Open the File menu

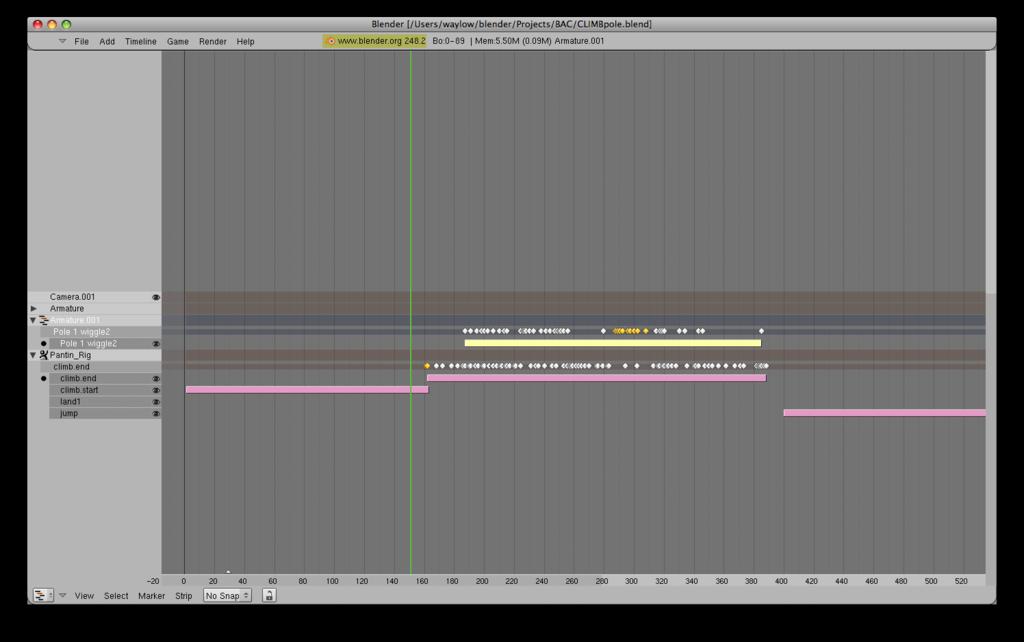coord(82,41)
